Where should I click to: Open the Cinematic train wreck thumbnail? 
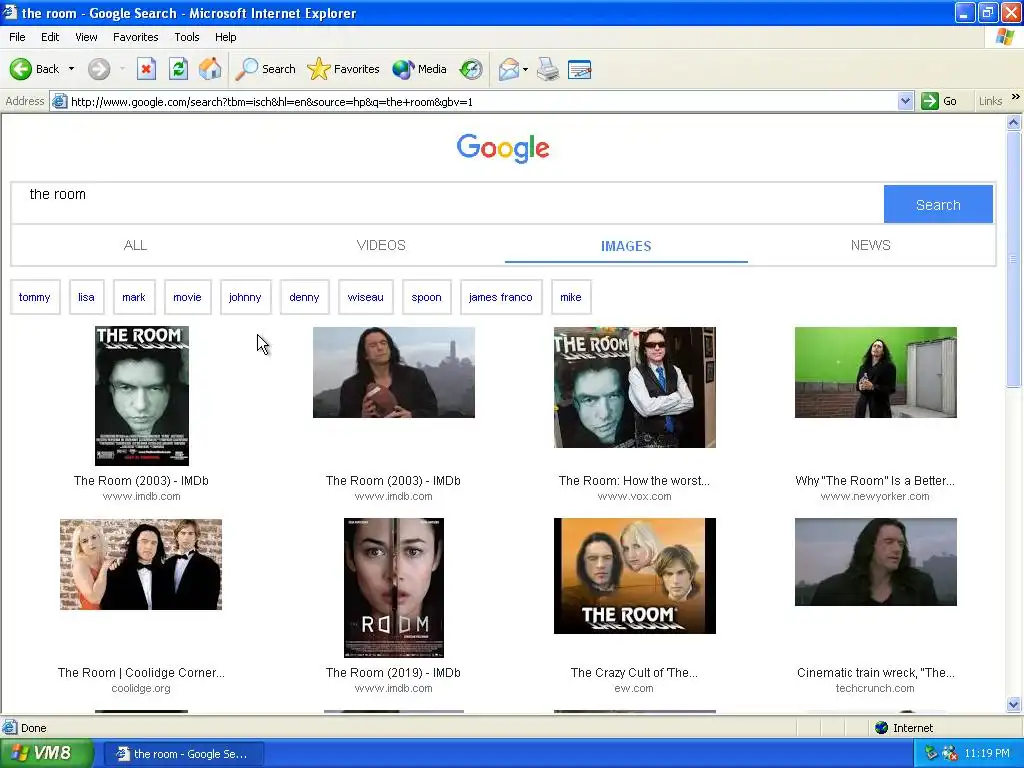[876, 562]
